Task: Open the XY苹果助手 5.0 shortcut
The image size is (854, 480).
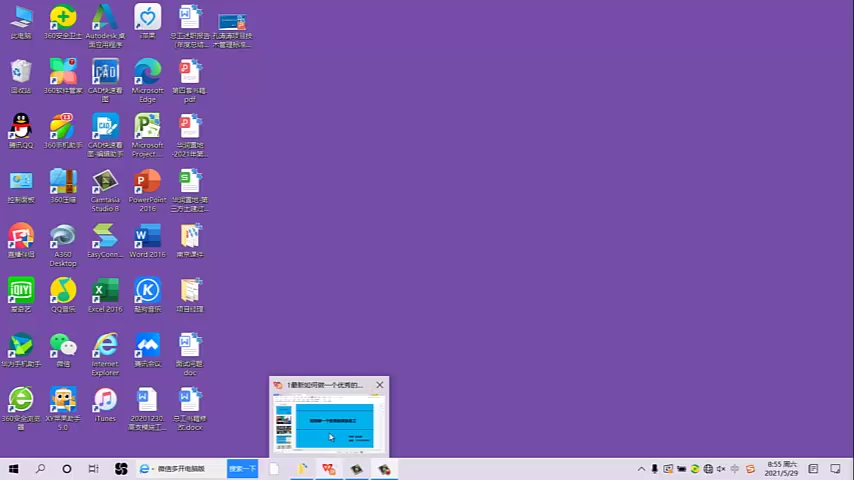Action: point(63,409)
